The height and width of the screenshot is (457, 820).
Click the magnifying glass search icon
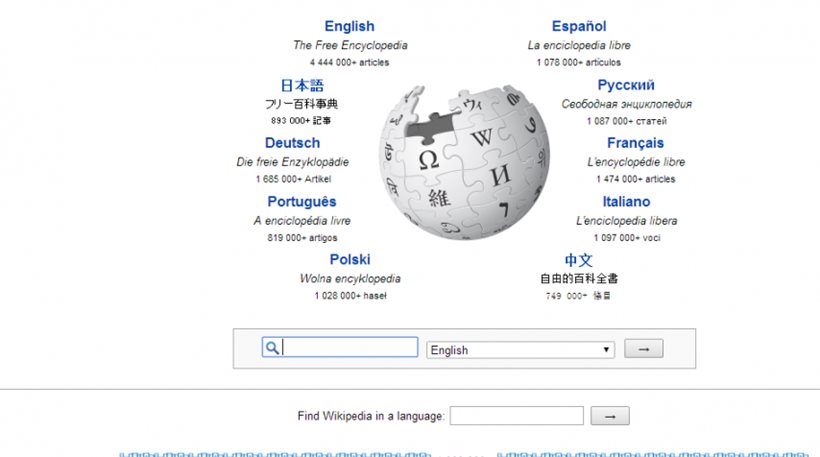[271, 348]
